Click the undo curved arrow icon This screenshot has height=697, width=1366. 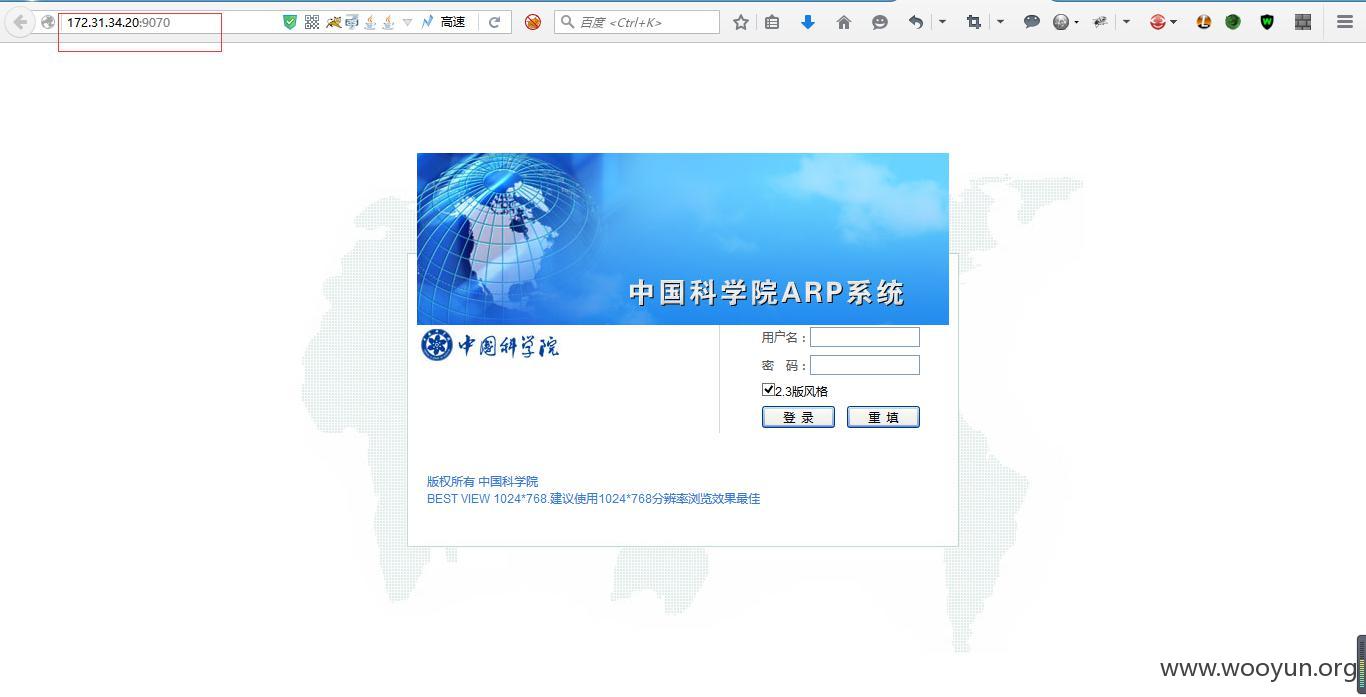pos(915,22)
